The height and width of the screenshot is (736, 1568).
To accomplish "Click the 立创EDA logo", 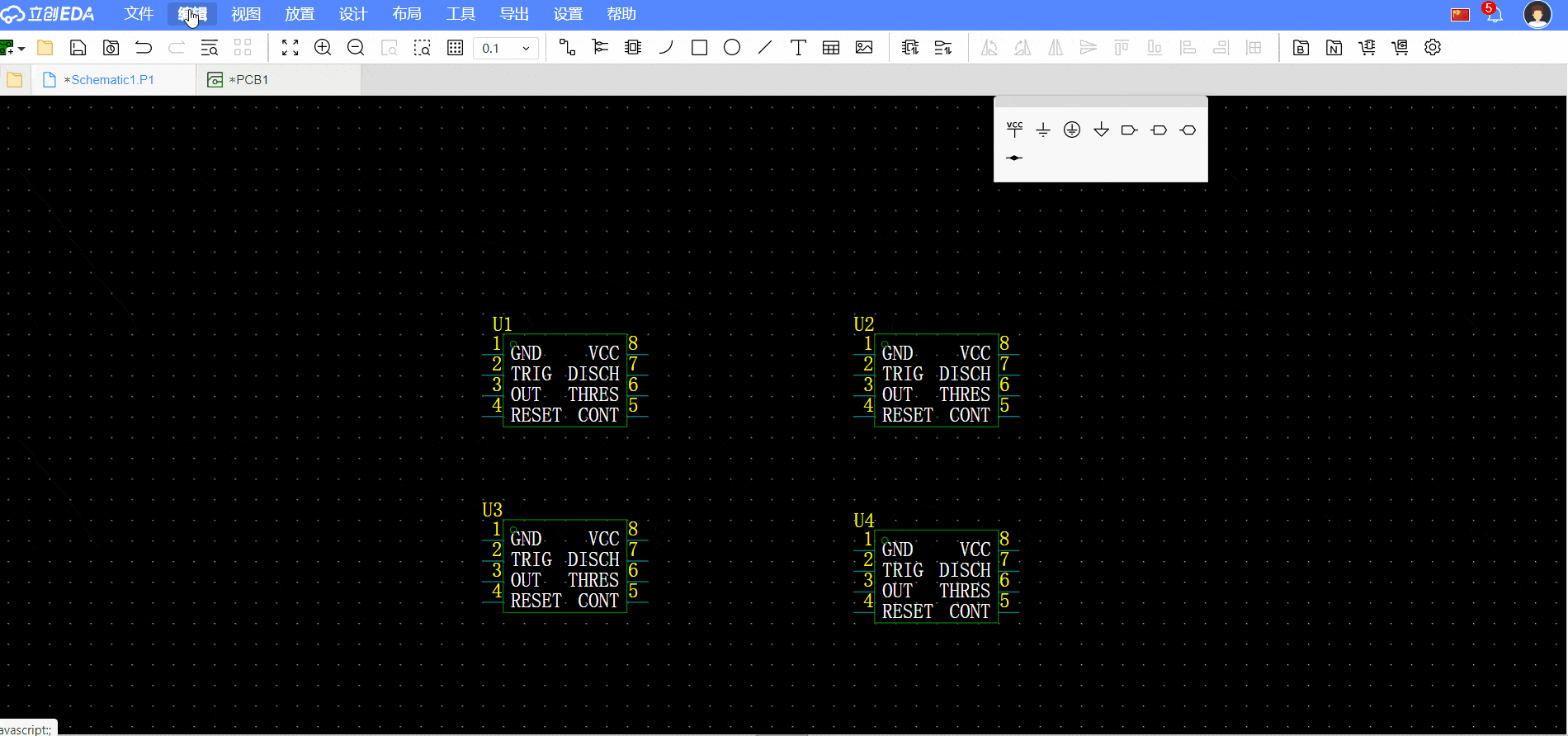I will pos(48,14).
